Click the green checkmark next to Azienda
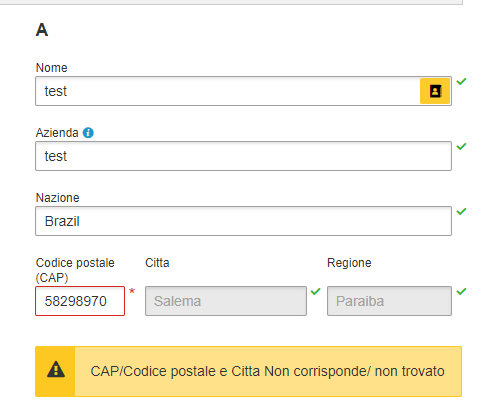 click(461, 146)
